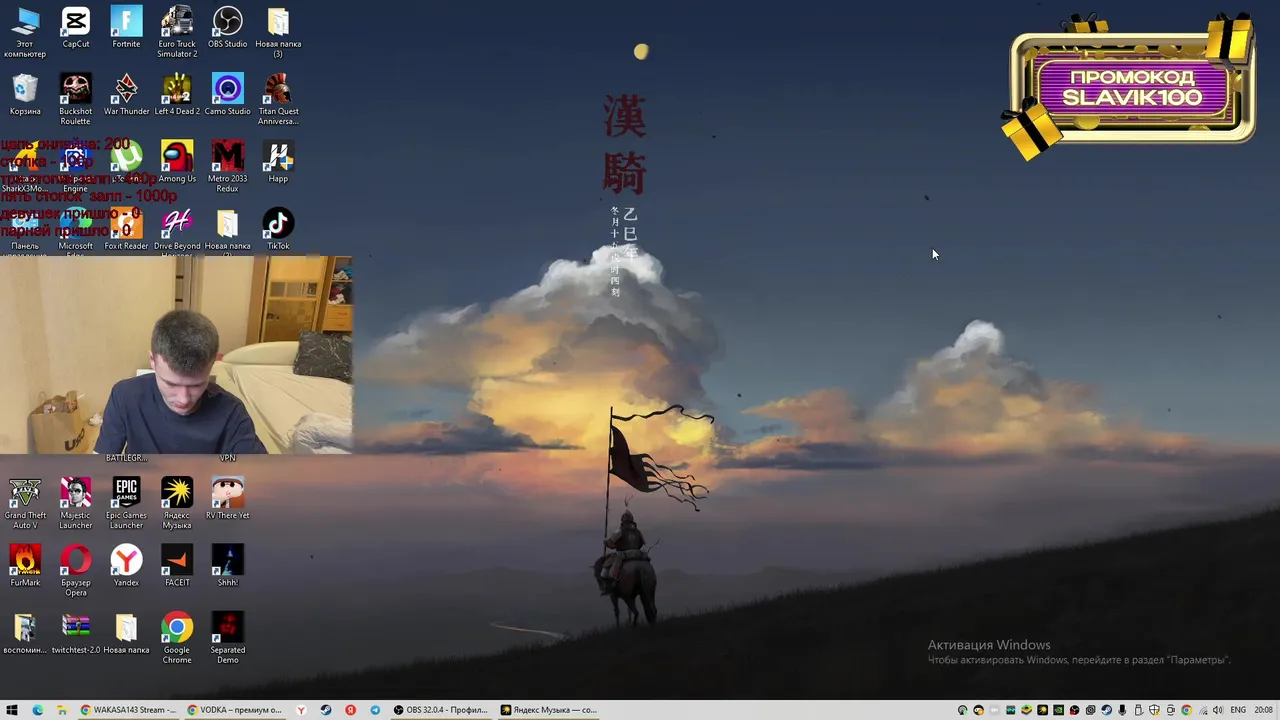
Task: Click the FurMark desktop icon
Action: (25, 565)
